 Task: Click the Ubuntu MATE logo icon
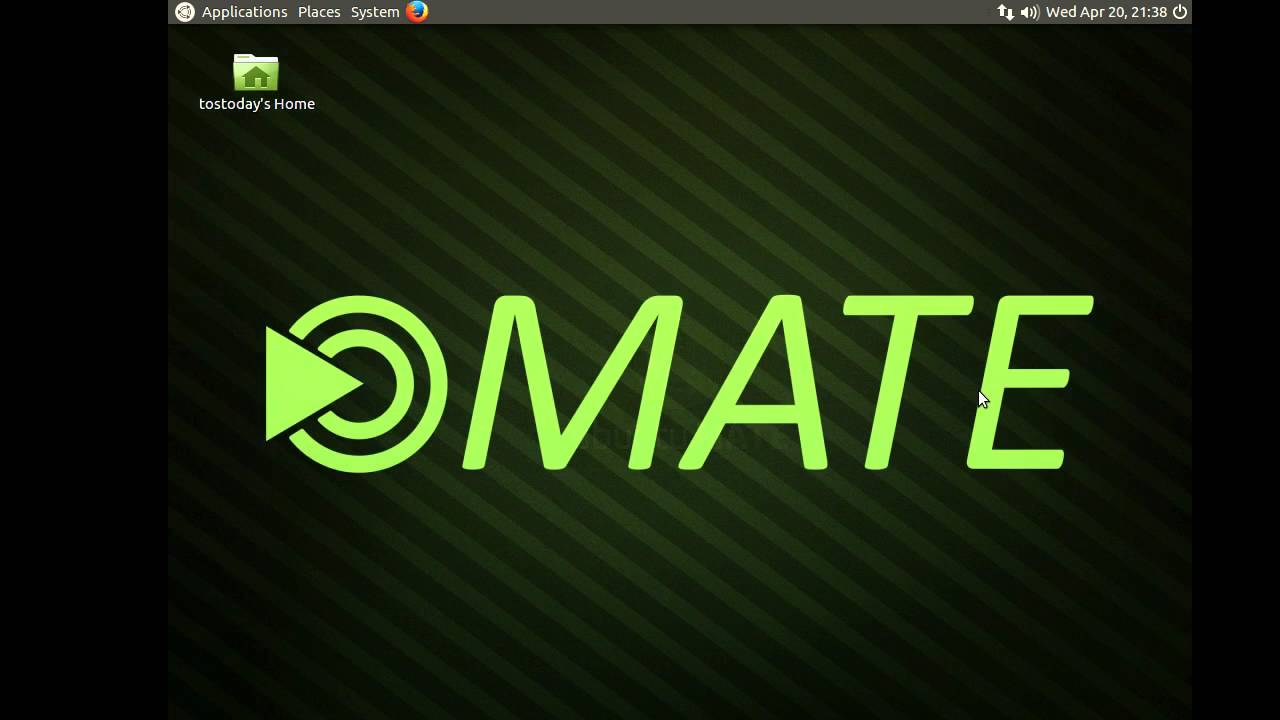click(x=184, y=12)
